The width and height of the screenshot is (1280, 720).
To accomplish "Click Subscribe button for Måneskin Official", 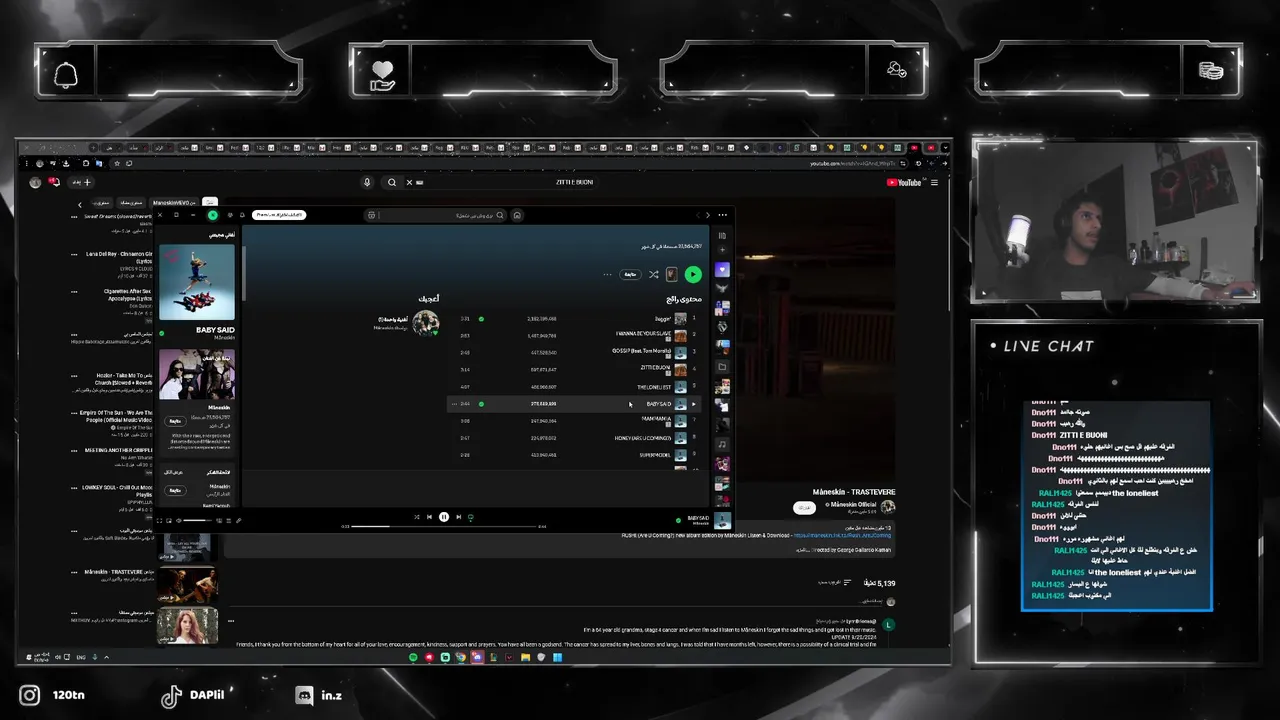I will click(x=804, y=507).
